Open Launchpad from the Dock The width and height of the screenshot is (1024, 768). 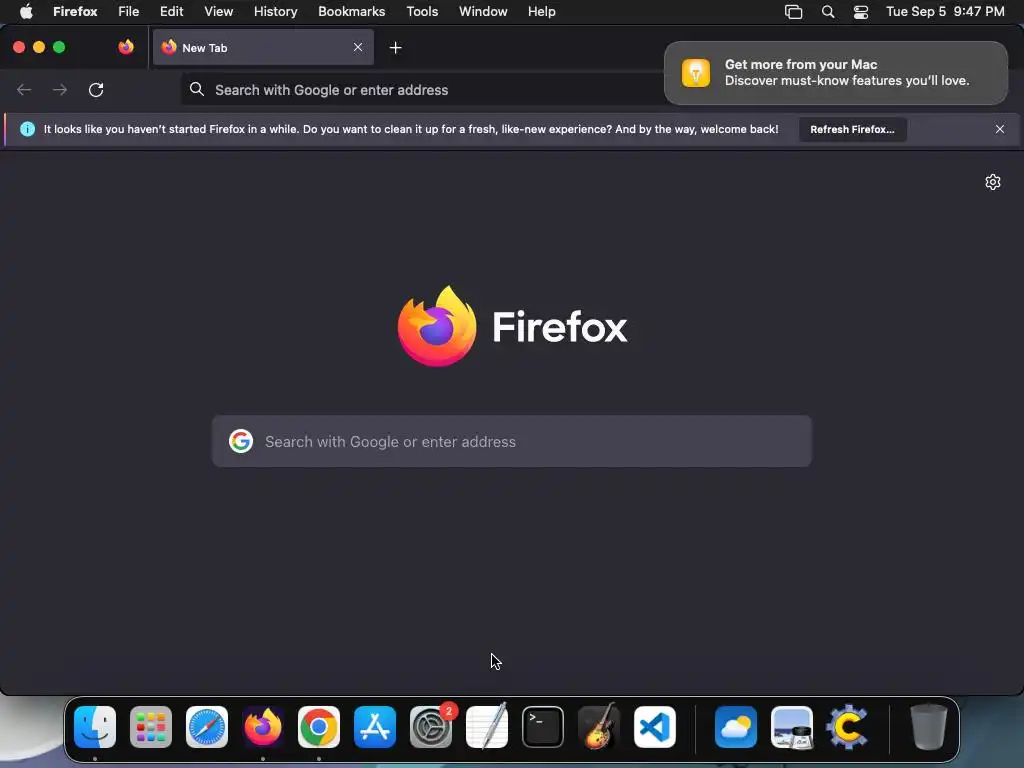[x=151, y=727]
